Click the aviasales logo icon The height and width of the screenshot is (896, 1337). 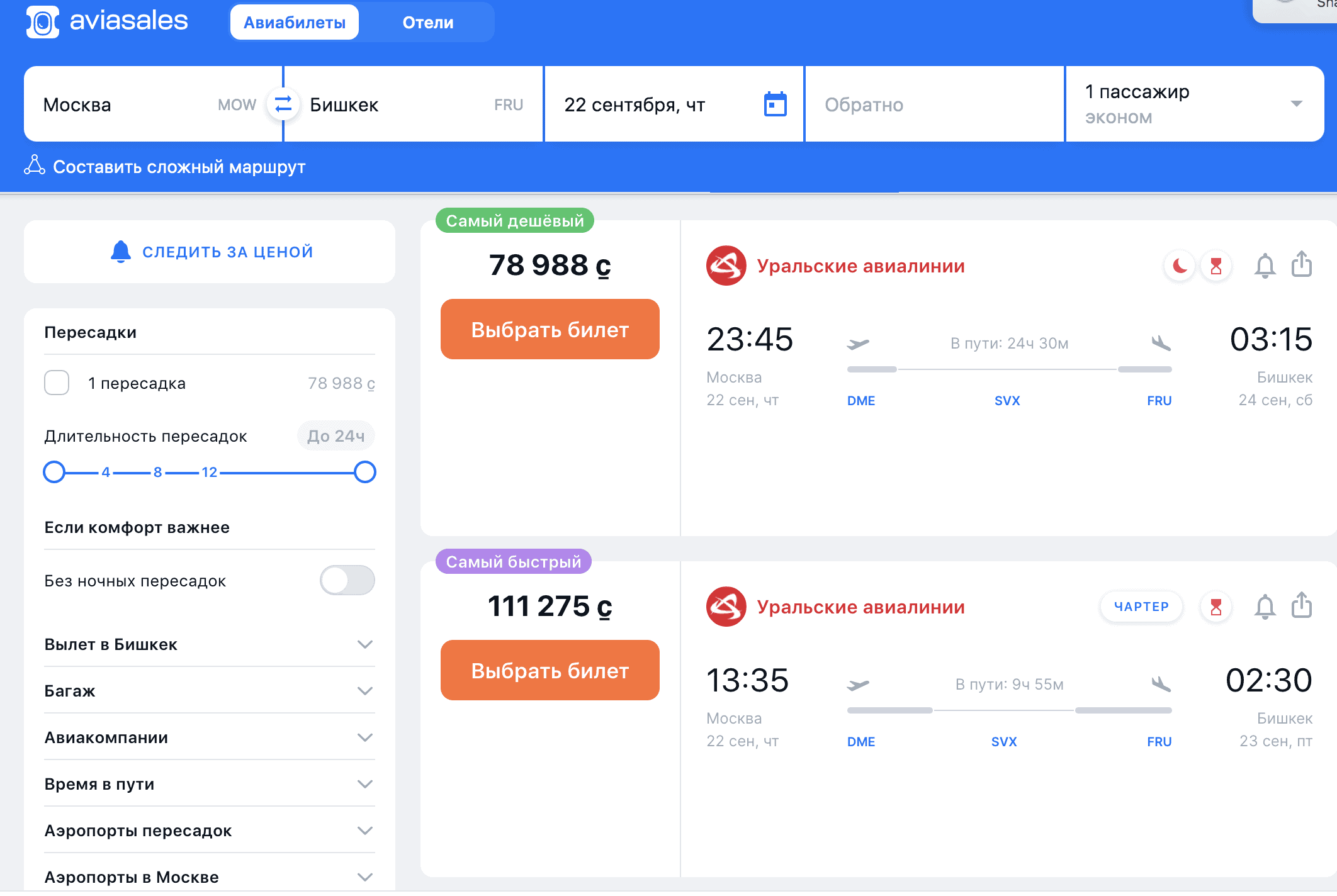click(x=42, y=22)
